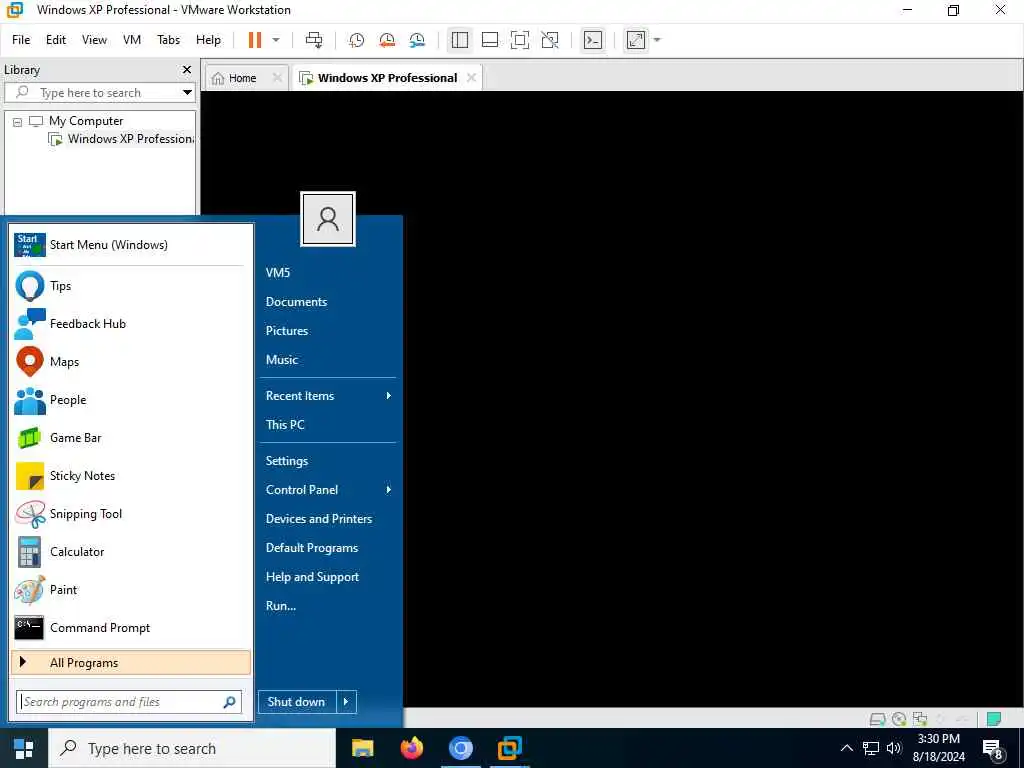This screenshot has height=768, width=1024.
Task: Show hidden system tray icons
Action: (x=846, y=748)
